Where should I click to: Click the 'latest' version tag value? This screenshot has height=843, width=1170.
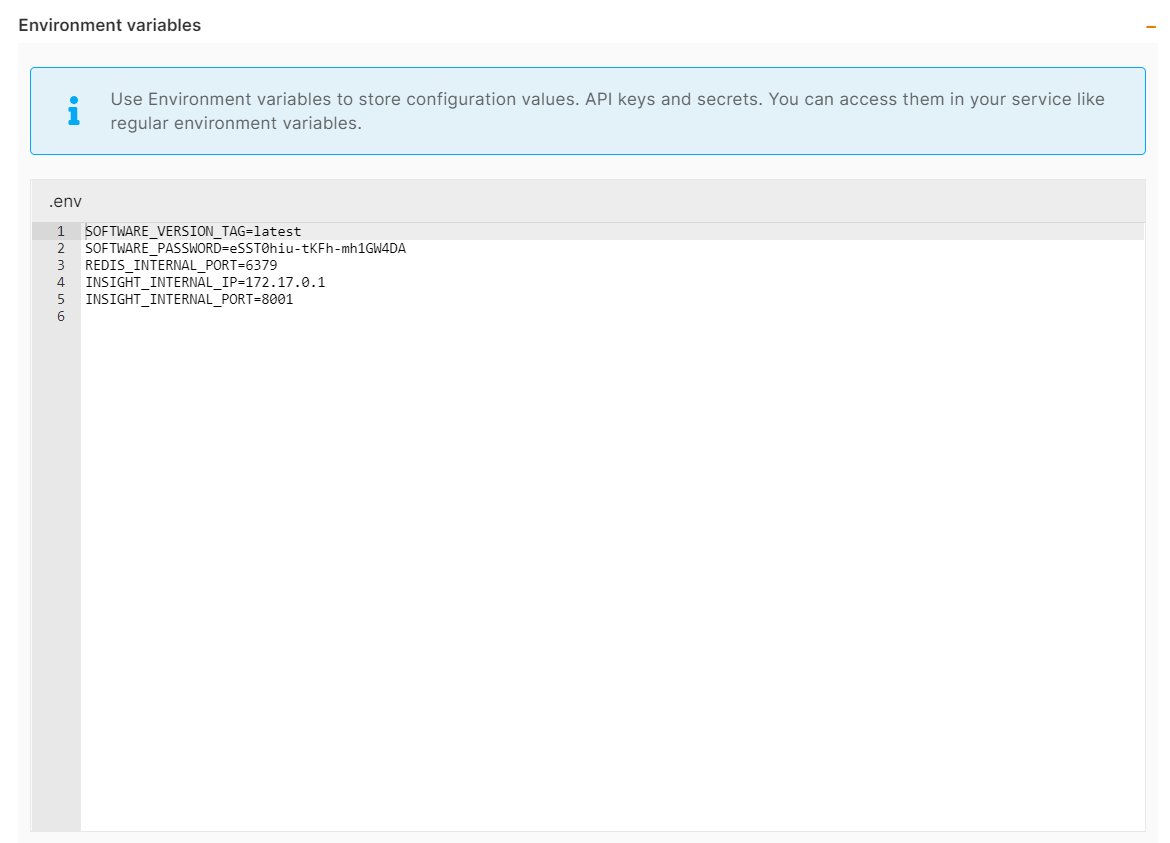277,231
